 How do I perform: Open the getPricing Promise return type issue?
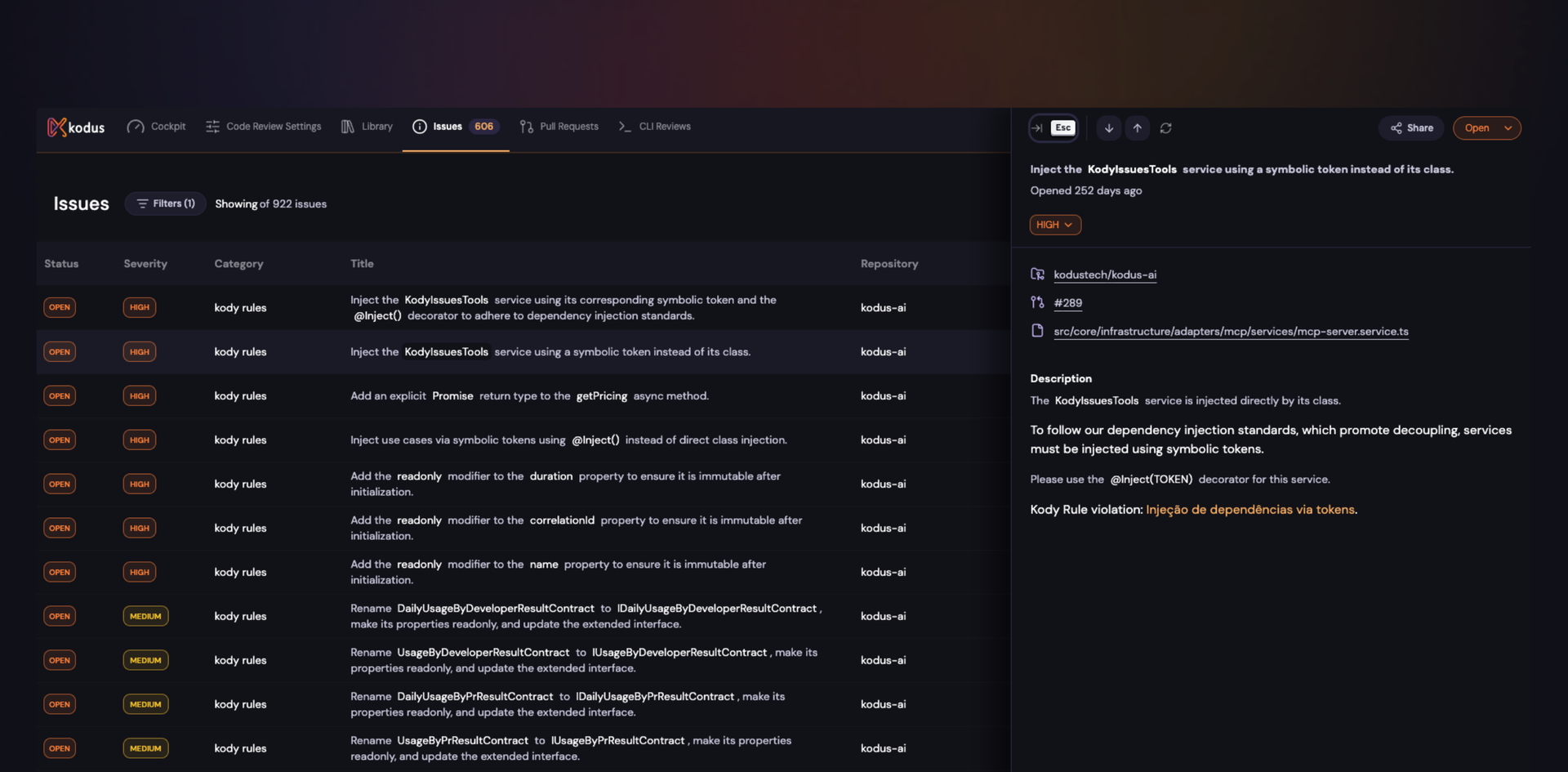click(529, 396)
